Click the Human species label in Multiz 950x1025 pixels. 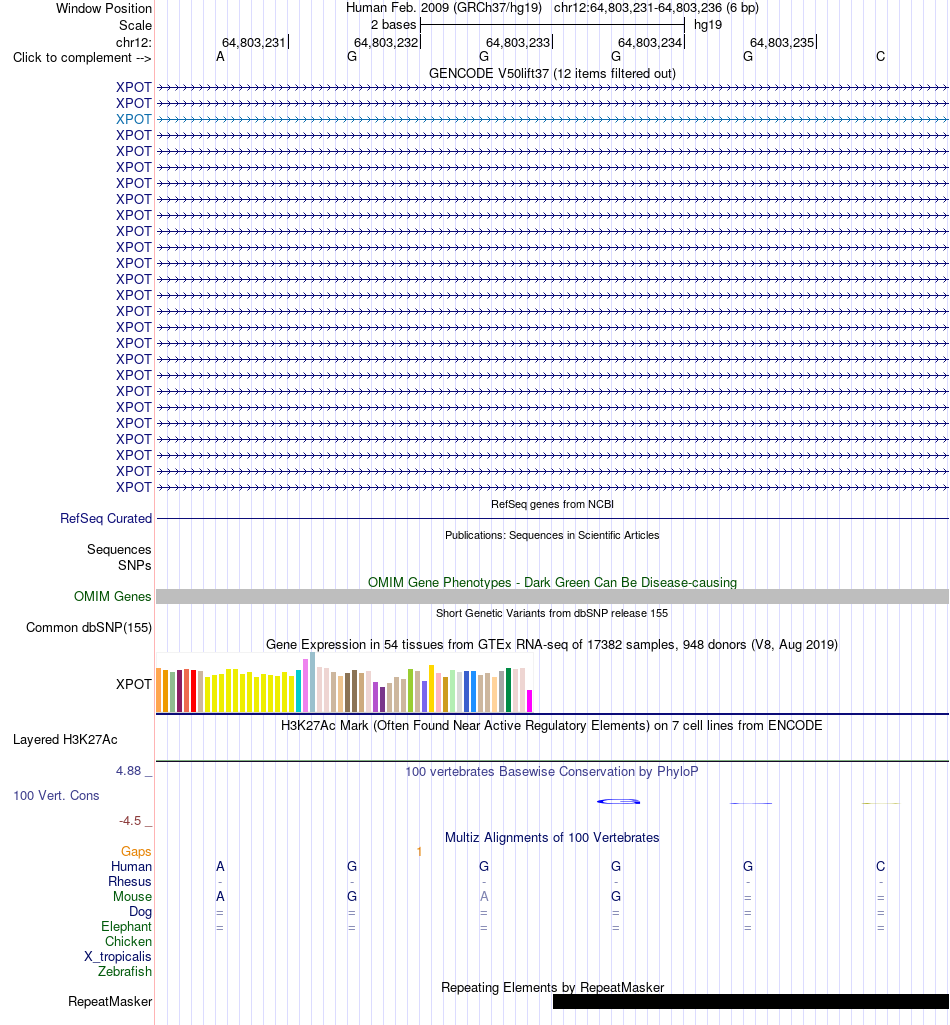click(131, 866)
